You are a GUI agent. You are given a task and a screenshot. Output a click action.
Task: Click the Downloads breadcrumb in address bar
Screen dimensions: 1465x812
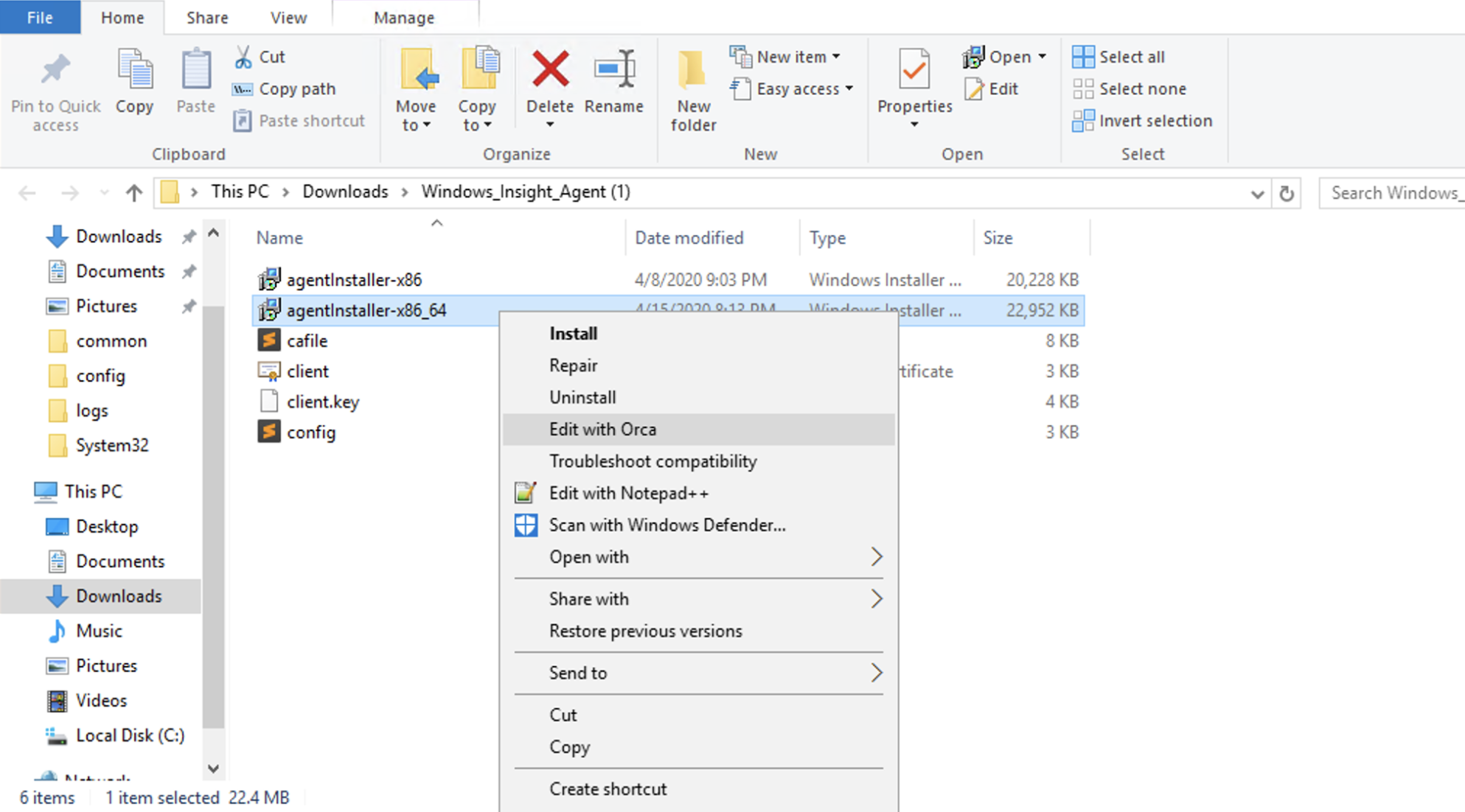pos(345,192)
